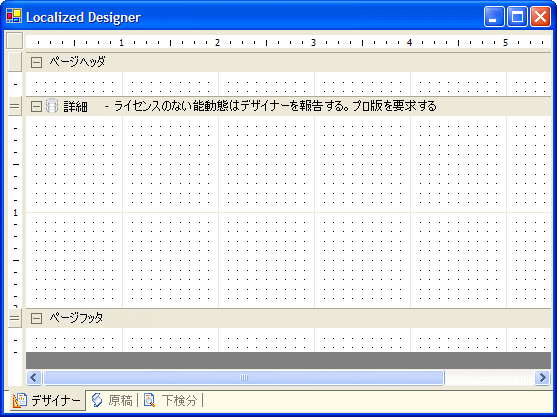557x417 pixels.
Task: Open the 下検分 preview tab
Action: tap(171, 400)
